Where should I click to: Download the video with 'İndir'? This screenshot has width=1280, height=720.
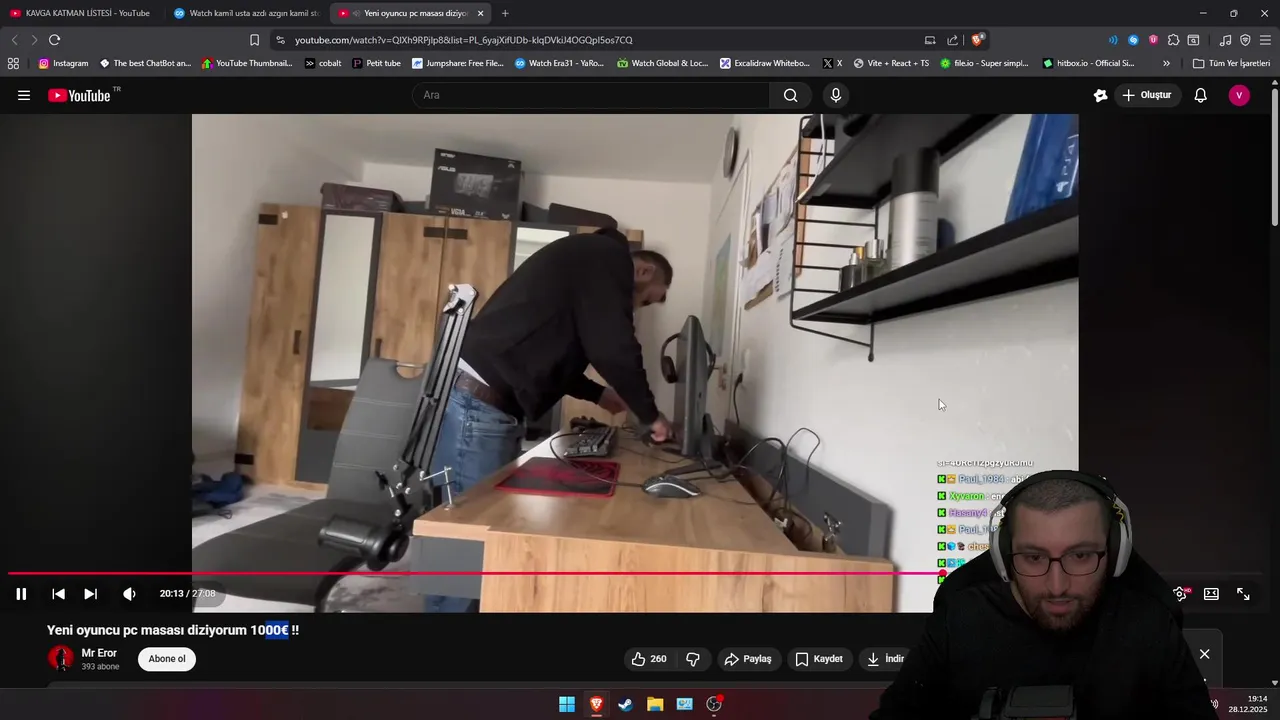click(x=885, y=659)
